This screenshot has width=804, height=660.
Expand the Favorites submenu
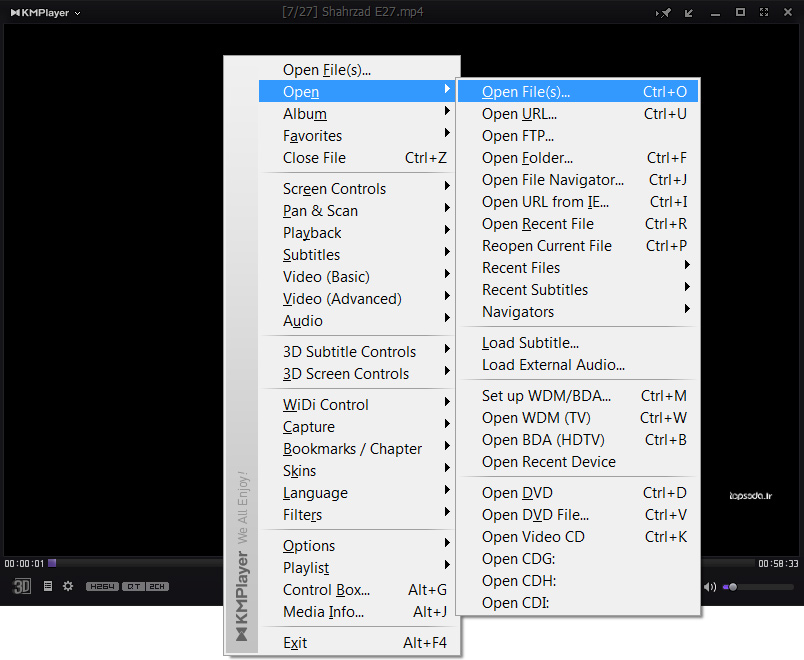[358, 136]
